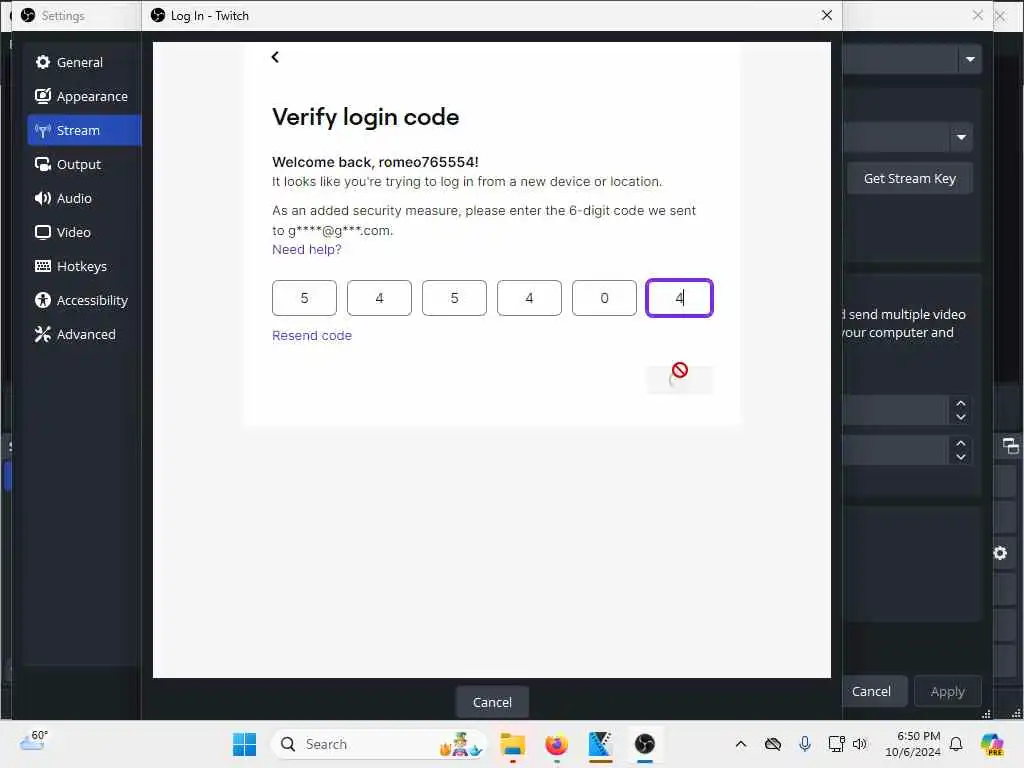Click the Video display icon

click(43, 232)
